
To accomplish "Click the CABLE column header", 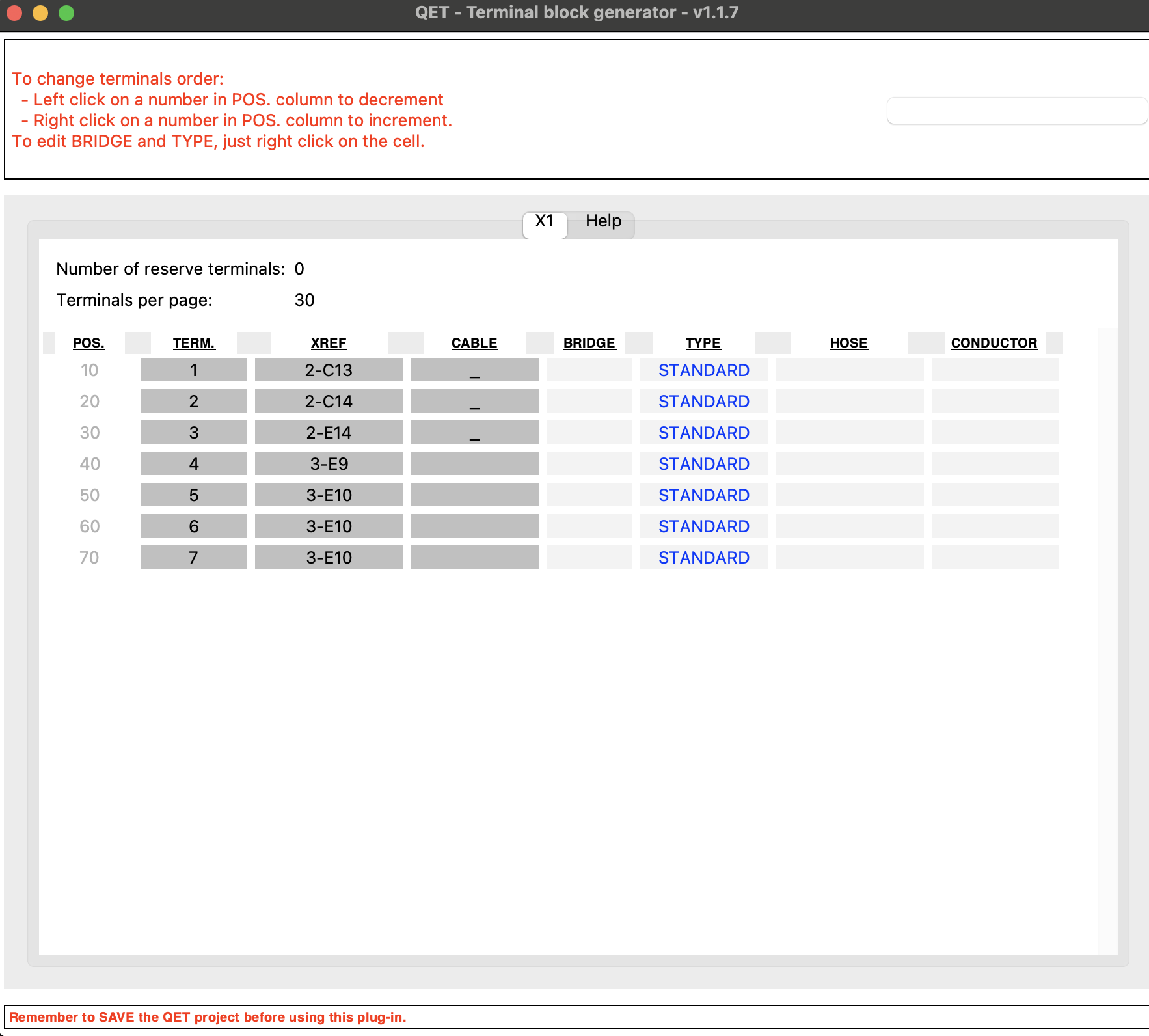I will click(x=474, y=343).
